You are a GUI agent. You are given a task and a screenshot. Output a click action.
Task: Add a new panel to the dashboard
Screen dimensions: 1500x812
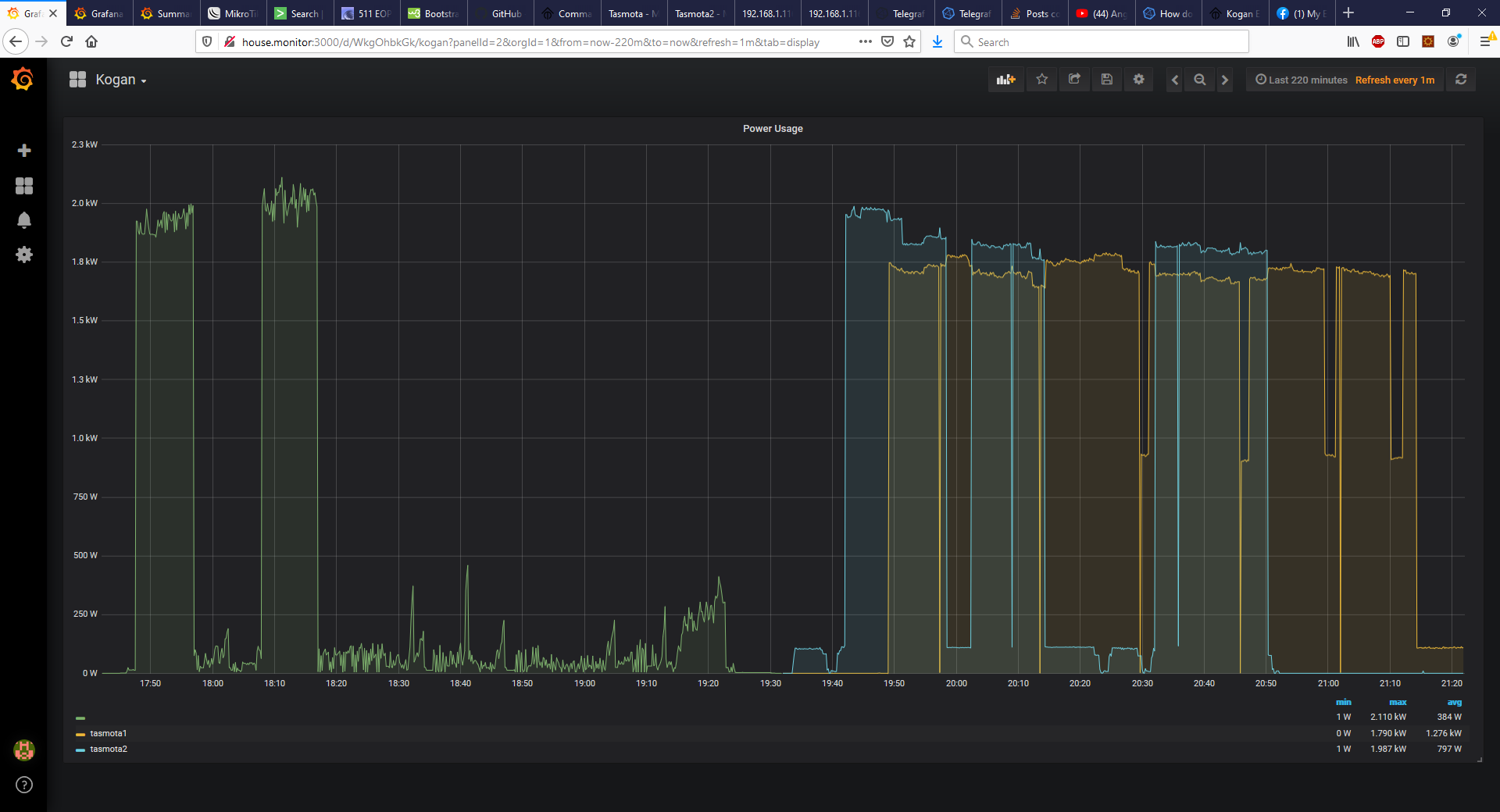[x=1005, y=79]
